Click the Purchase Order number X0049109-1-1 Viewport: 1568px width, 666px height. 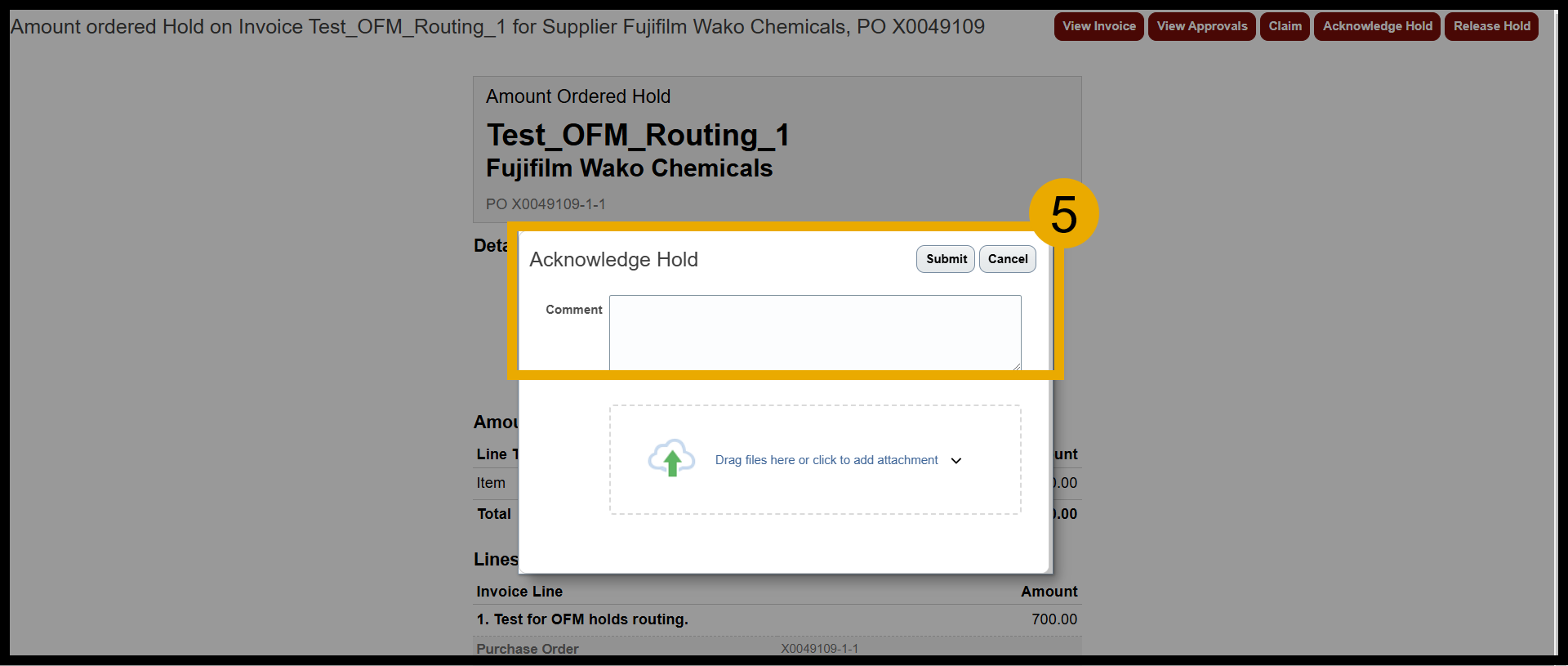819,649
